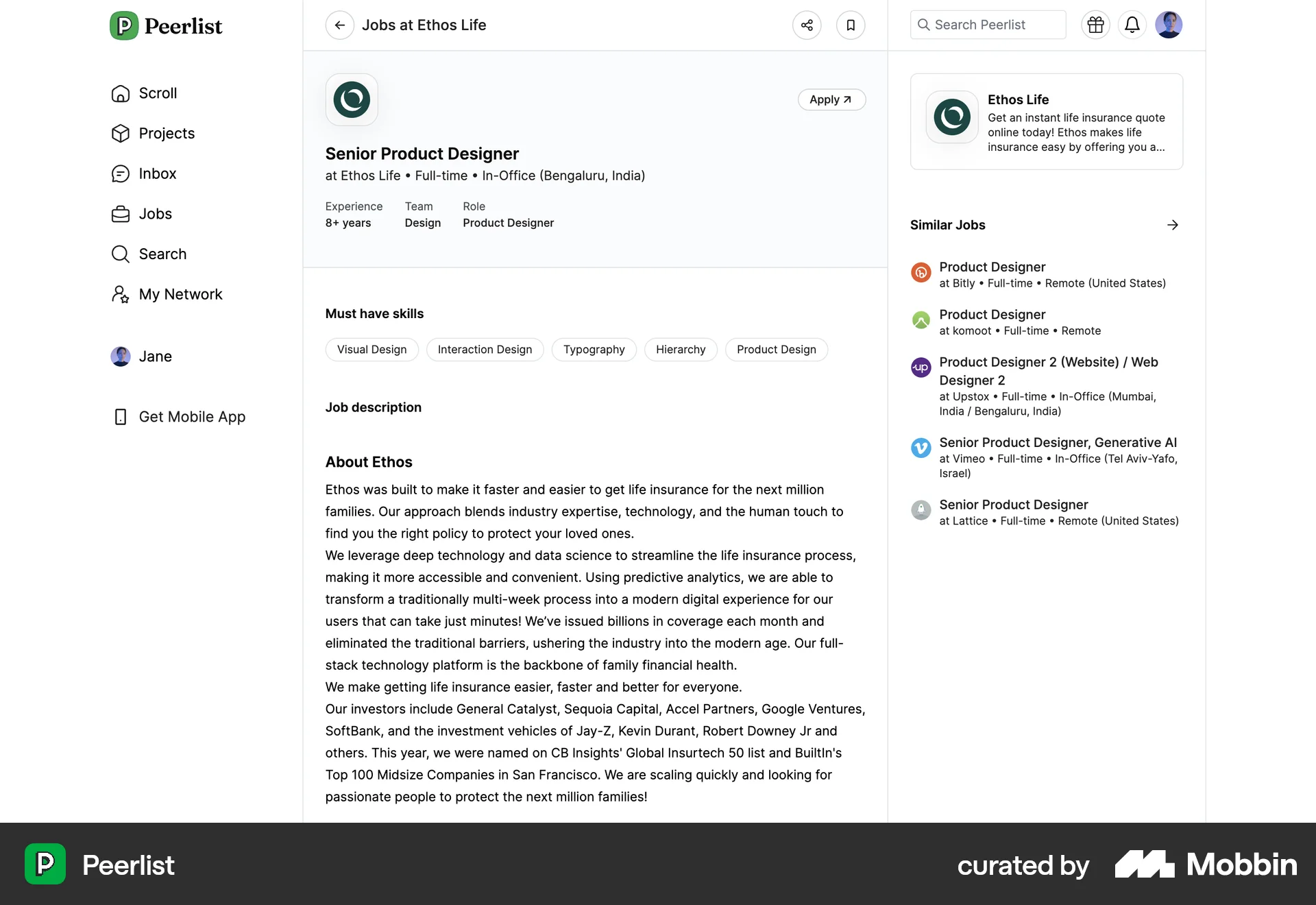Screen dimensions: 1316x905
Task: Click the Search Peerlist input field
Action: pos(987,25)
